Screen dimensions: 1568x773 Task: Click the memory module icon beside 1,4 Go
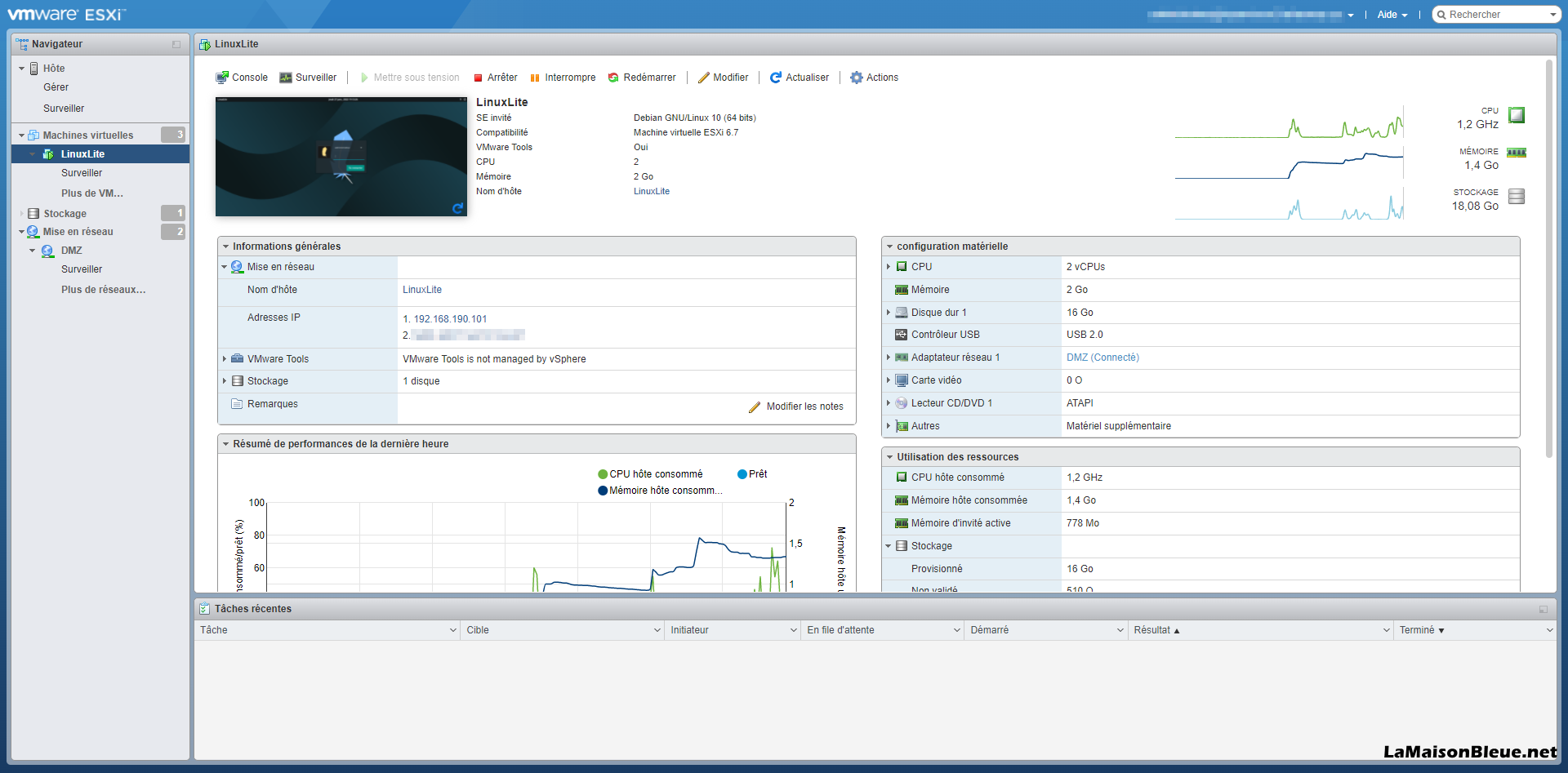[1517, 153]
